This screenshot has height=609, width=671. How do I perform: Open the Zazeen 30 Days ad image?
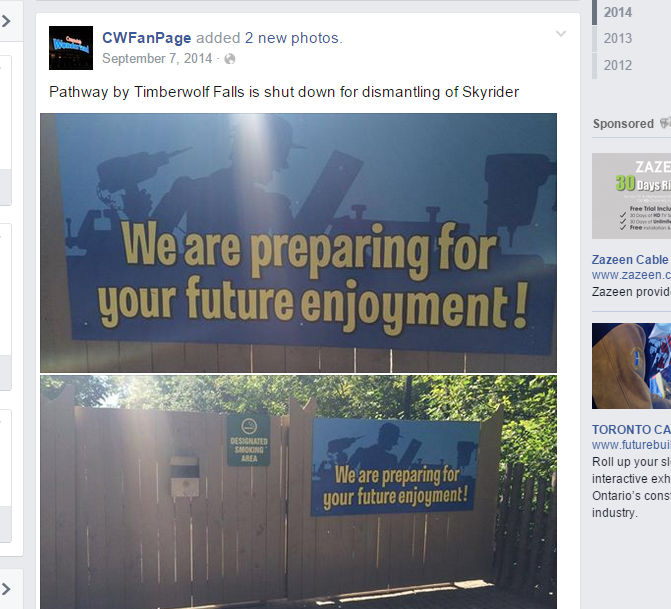coord(631,196)
